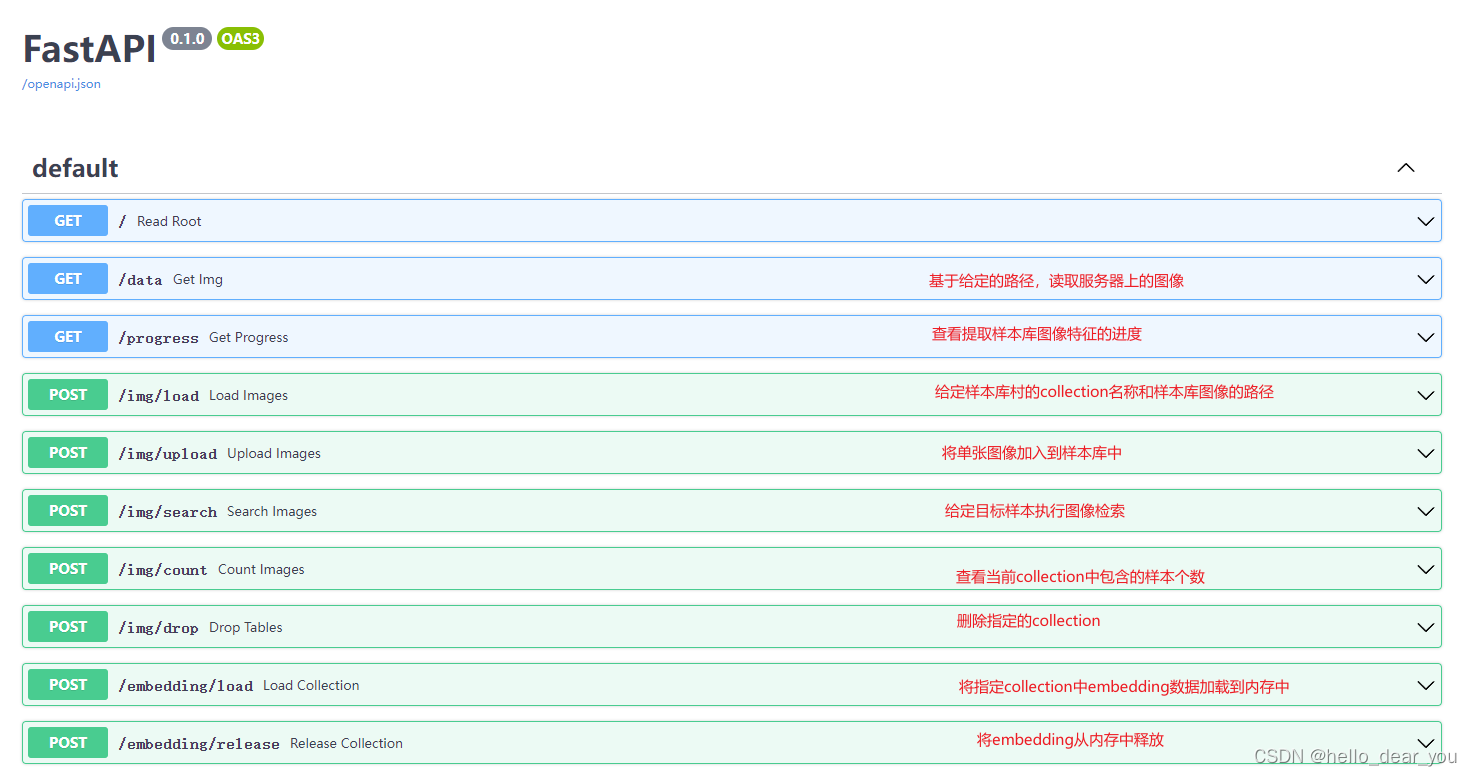Expand the /img/upload endpoint chevron
This screenshot has height=776, width=1472.
[x=1426, y=453]
